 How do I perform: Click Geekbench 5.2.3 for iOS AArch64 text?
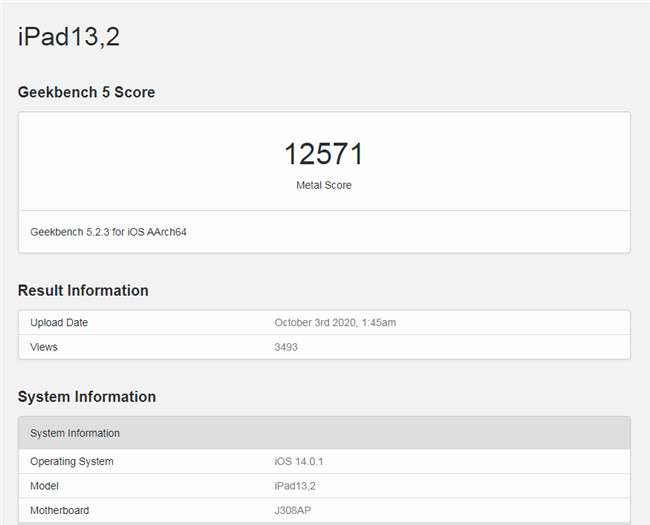pyautogui.click(x=108, y=232)
